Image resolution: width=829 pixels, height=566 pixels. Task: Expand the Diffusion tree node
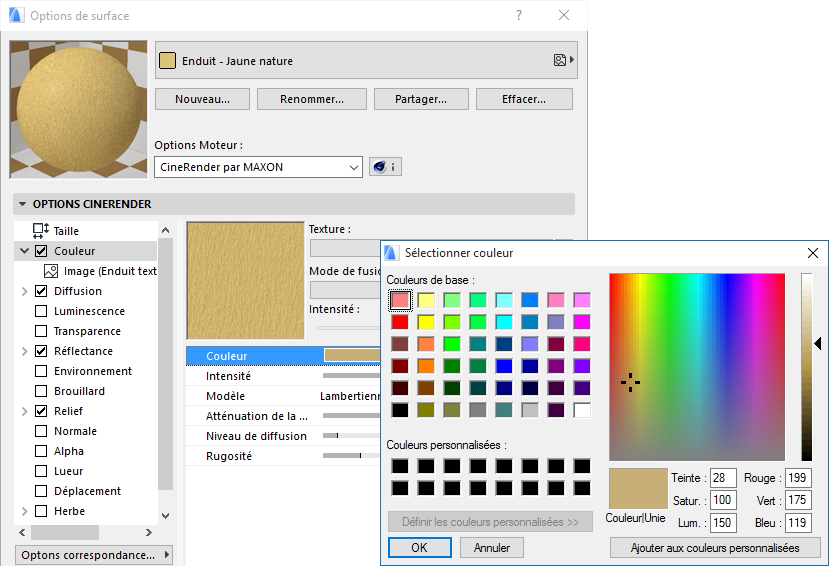(x=24, y=291)
